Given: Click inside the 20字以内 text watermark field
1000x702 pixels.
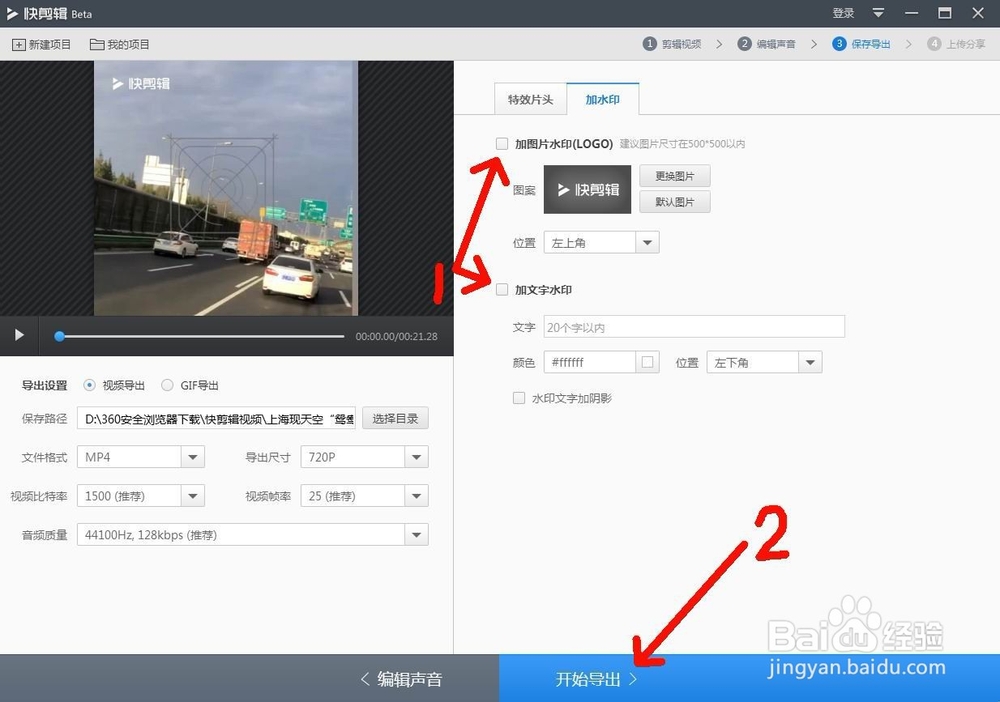Looking at the screenshot, I should [x=693, y=326].
